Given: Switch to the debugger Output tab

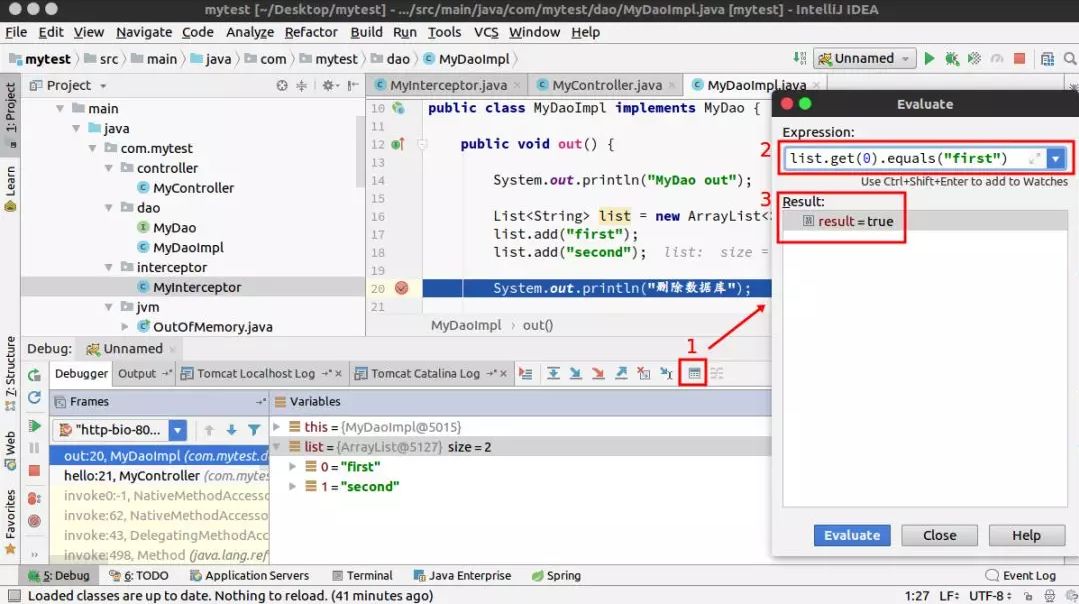Looking at the screenshot, I should coord(137,374).
